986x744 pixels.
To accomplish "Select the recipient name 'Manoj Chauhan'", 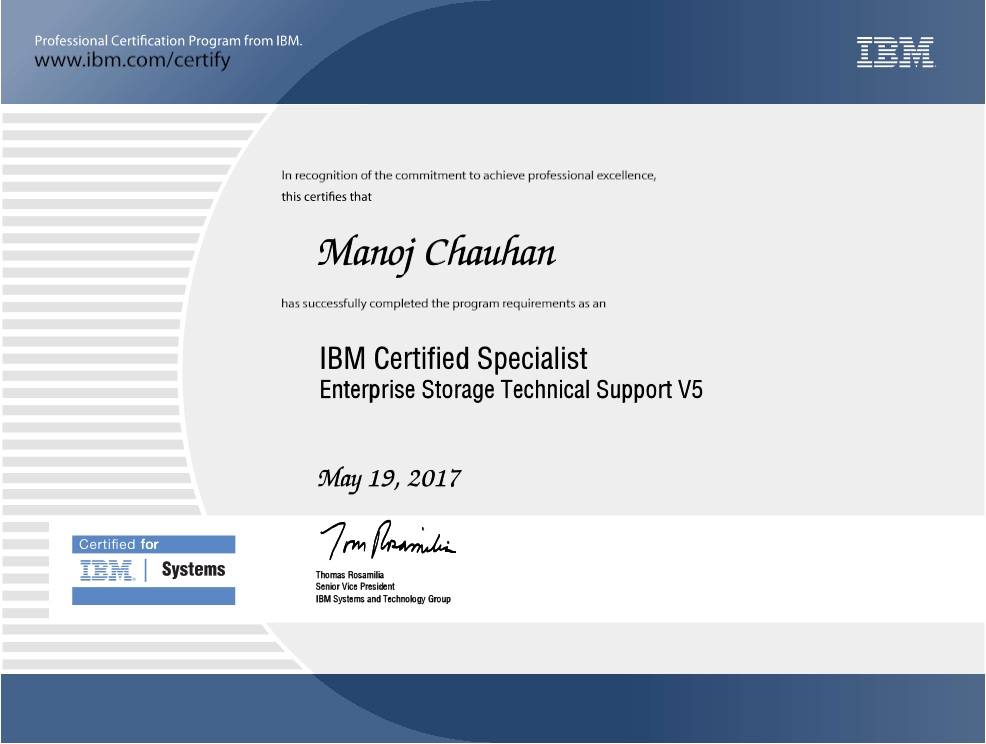I will (x=436, y=254).
